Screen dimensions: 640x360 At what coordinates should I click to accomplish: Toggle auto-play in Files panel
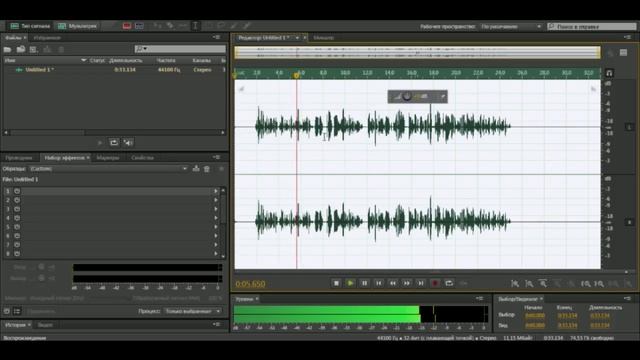[x=128, y=142]
